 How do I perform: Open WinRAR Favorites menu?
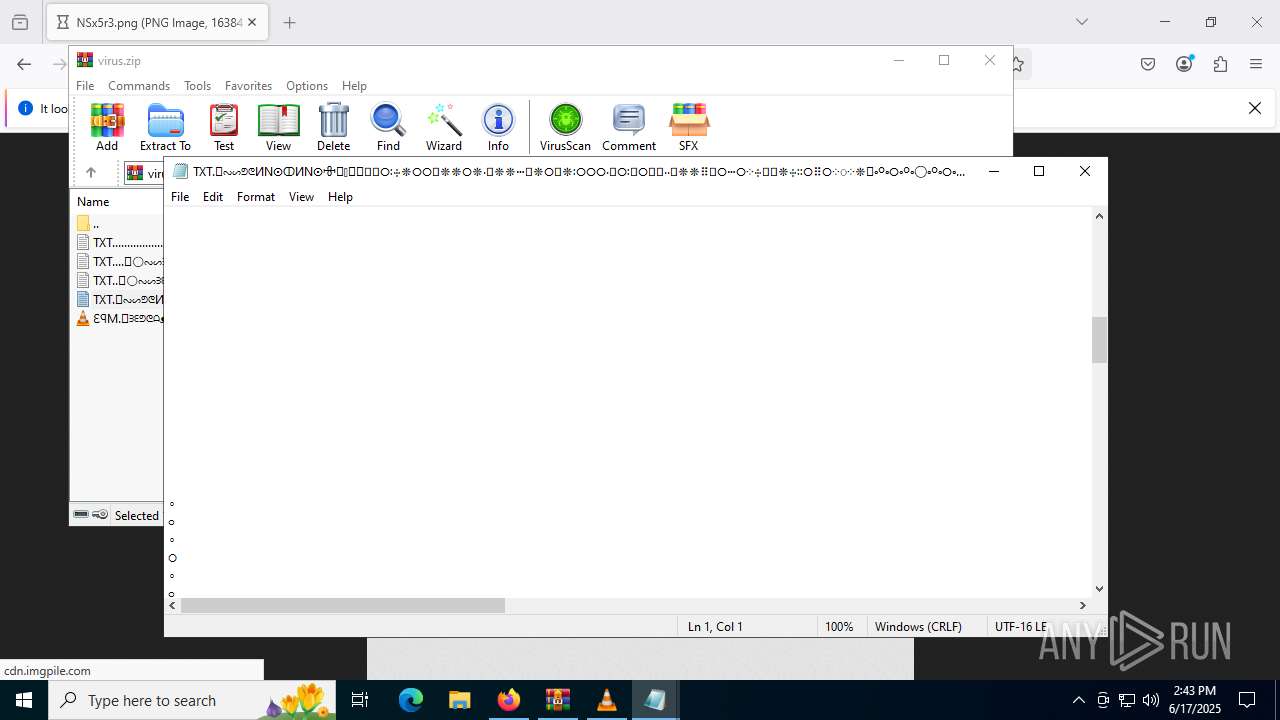tap(248, 86)
